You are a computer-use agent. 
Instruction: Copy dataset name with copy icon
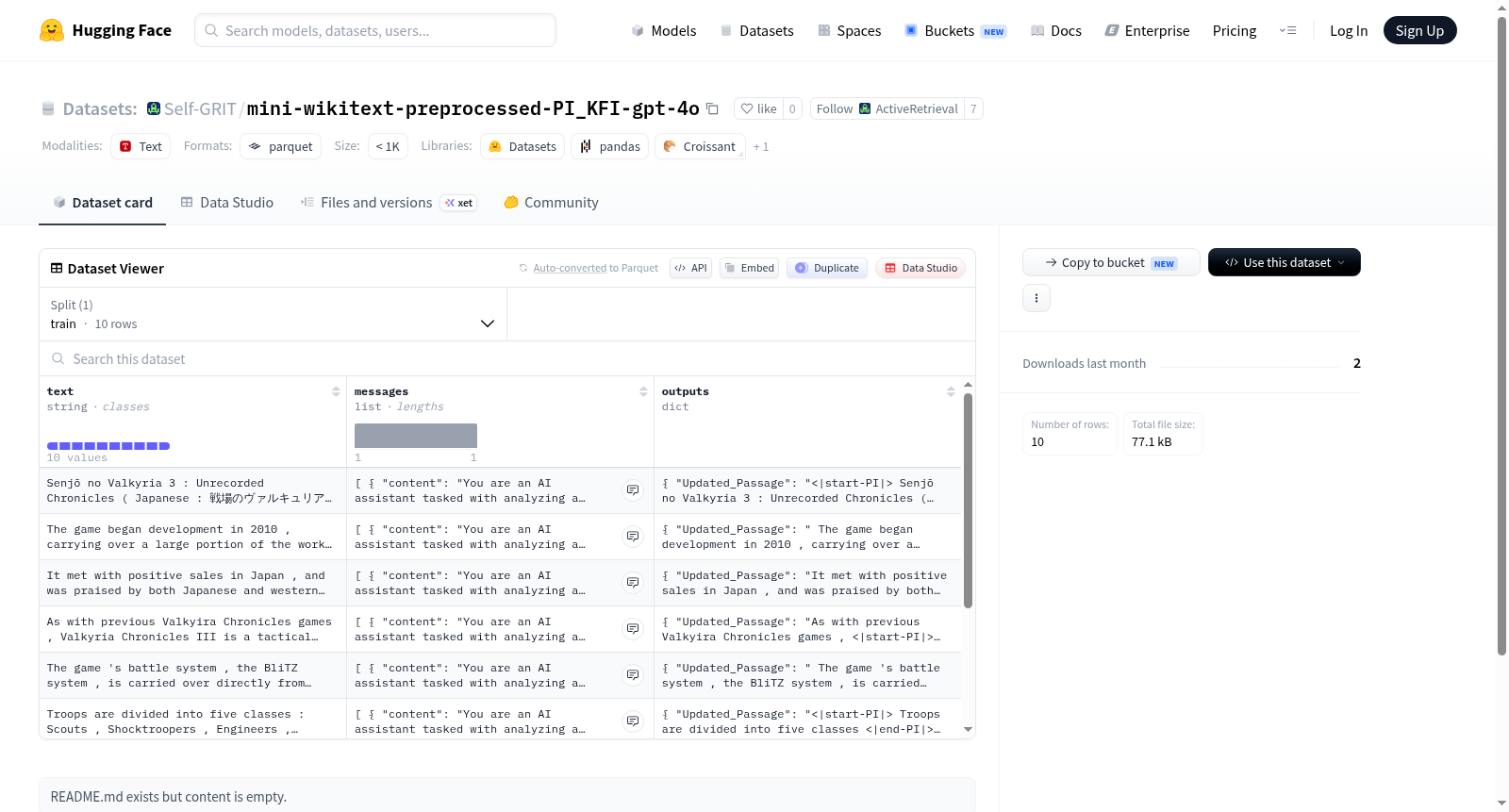(713, 109)
